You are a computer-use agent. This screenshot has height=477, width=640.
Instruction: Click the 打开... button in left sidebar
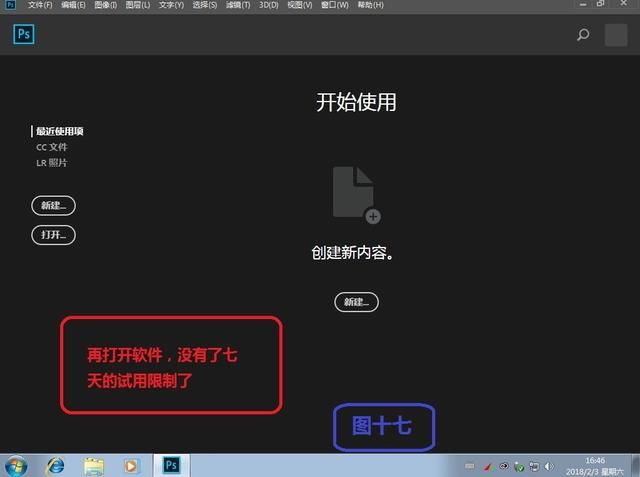[53, 235]
